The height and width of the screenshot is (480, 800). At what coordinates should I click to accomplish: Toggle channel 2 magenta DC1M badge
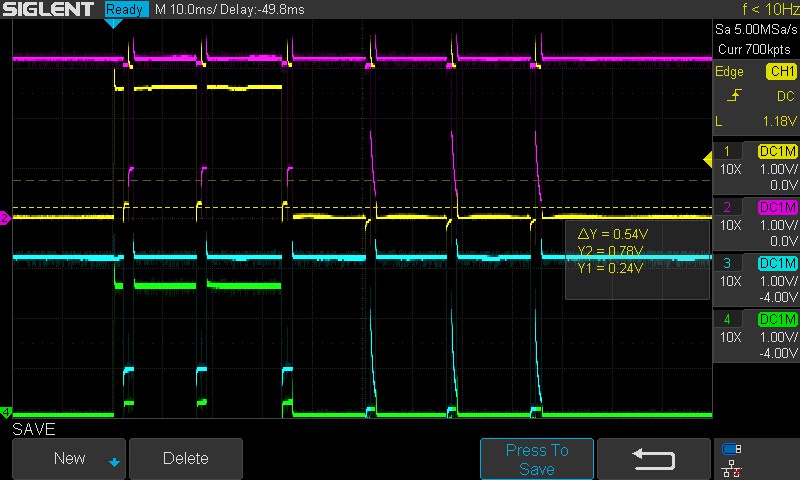[x=778, y=207]
